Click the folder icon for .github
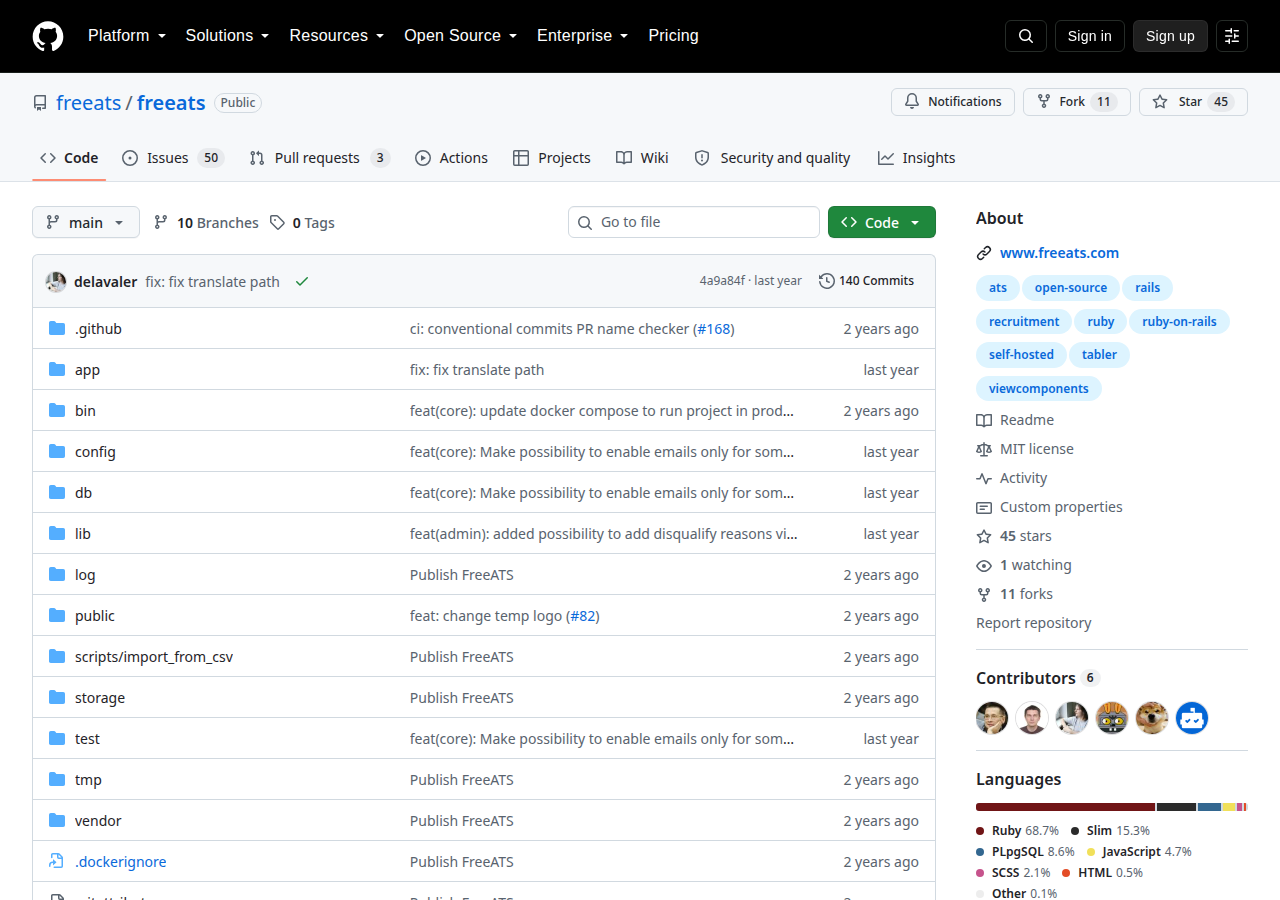This screenshot has height=900, width=1280. (x=57, y=329)
